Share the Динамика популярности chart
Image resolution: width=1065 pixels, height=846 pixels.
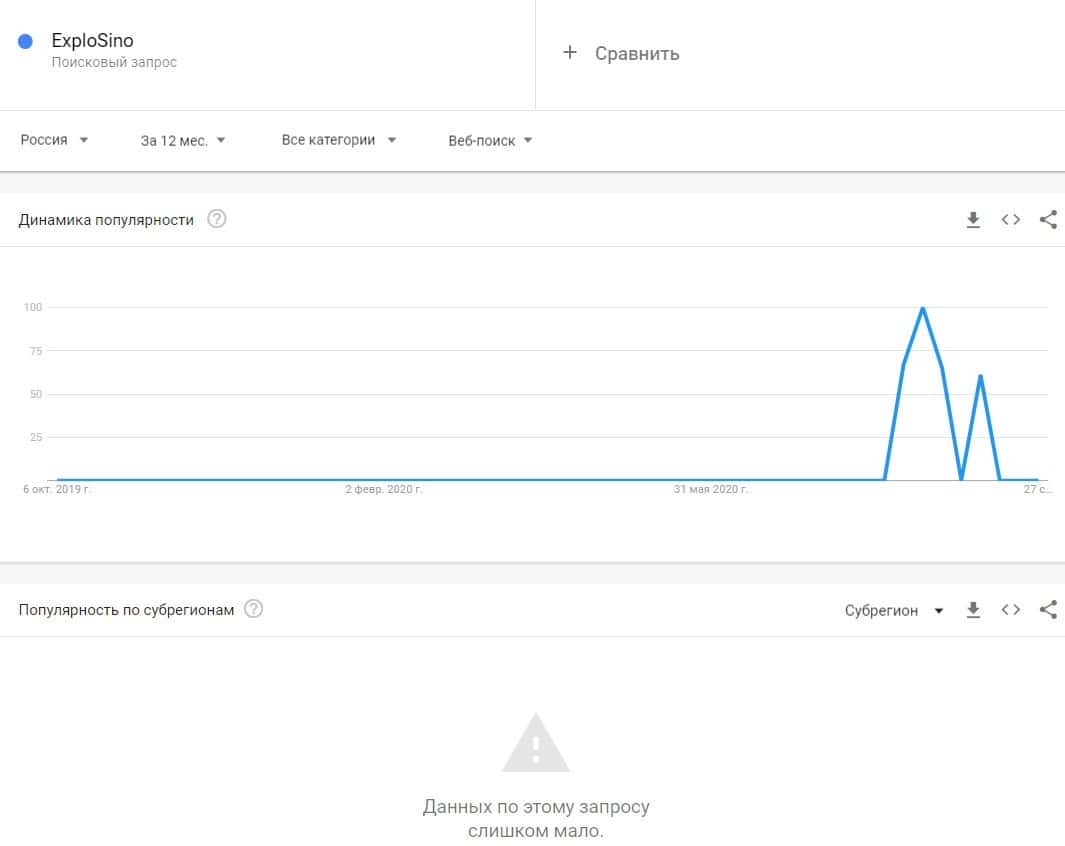[1048, 219]
